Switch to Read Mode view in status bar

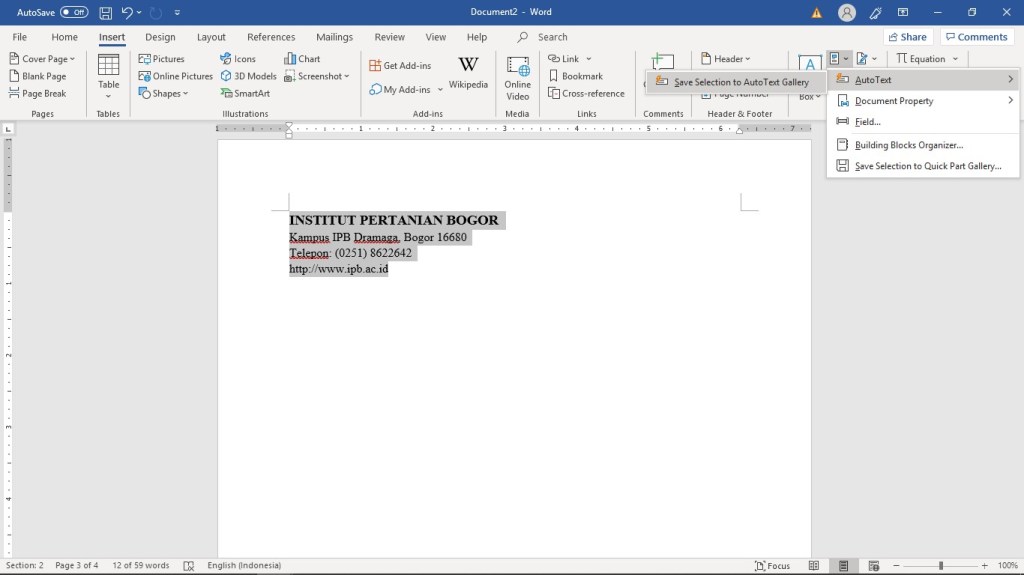pos(815,565)
